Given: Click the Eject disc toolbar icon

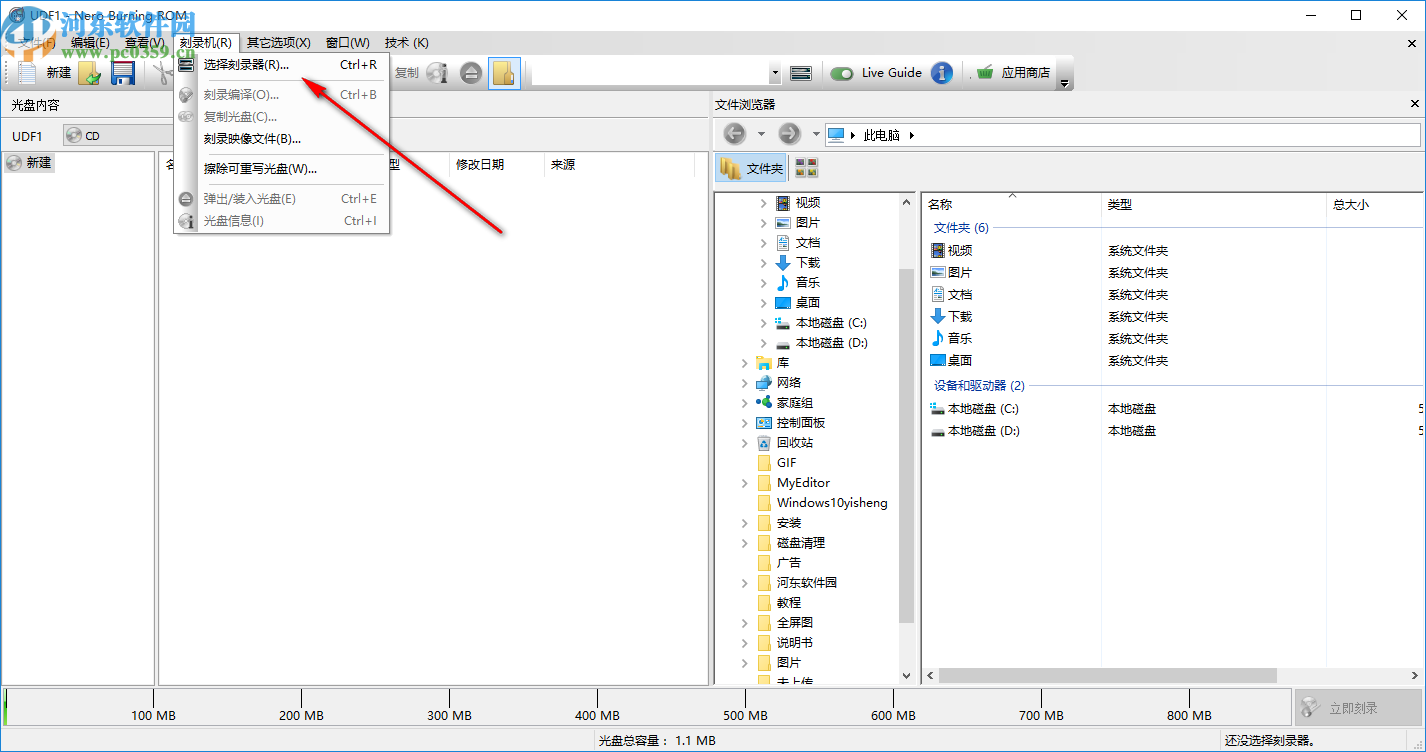Looking at the screenshot, I should (471, 73).
